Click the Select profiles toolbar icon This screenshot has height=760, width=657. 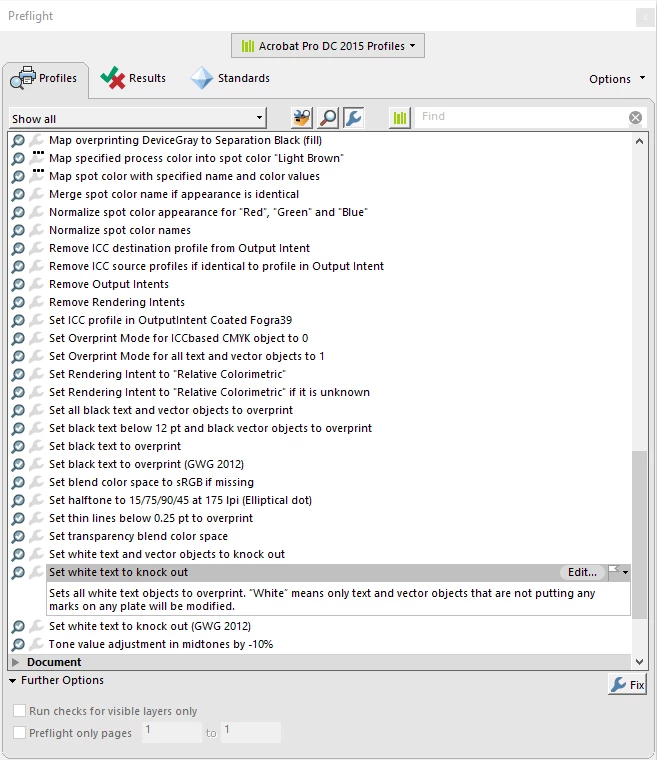[302, 118]
